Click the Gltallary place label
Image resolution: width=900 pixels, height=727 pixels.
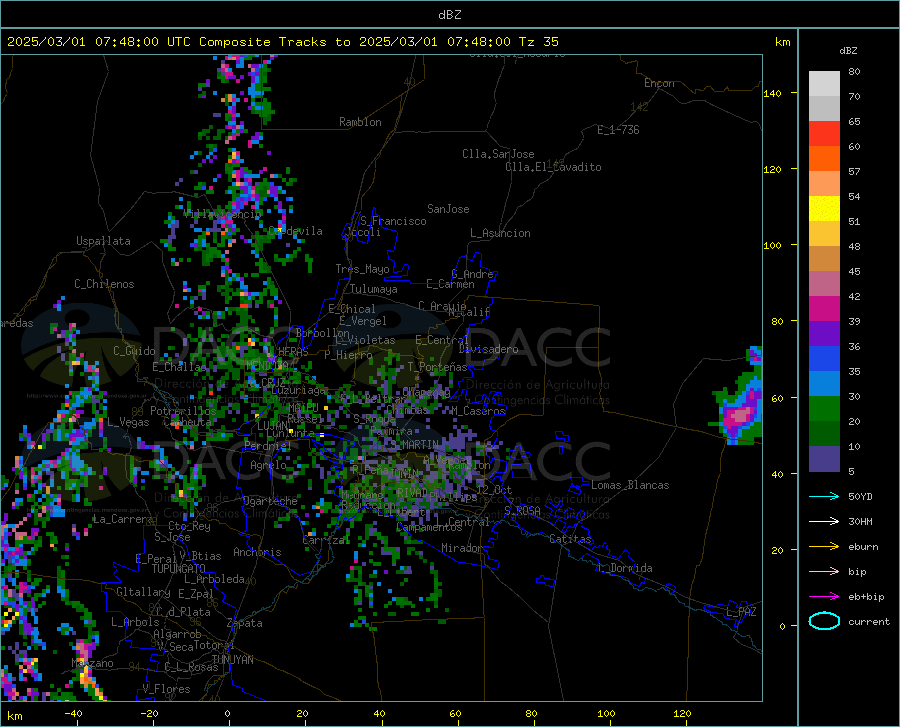click(143, 592)
